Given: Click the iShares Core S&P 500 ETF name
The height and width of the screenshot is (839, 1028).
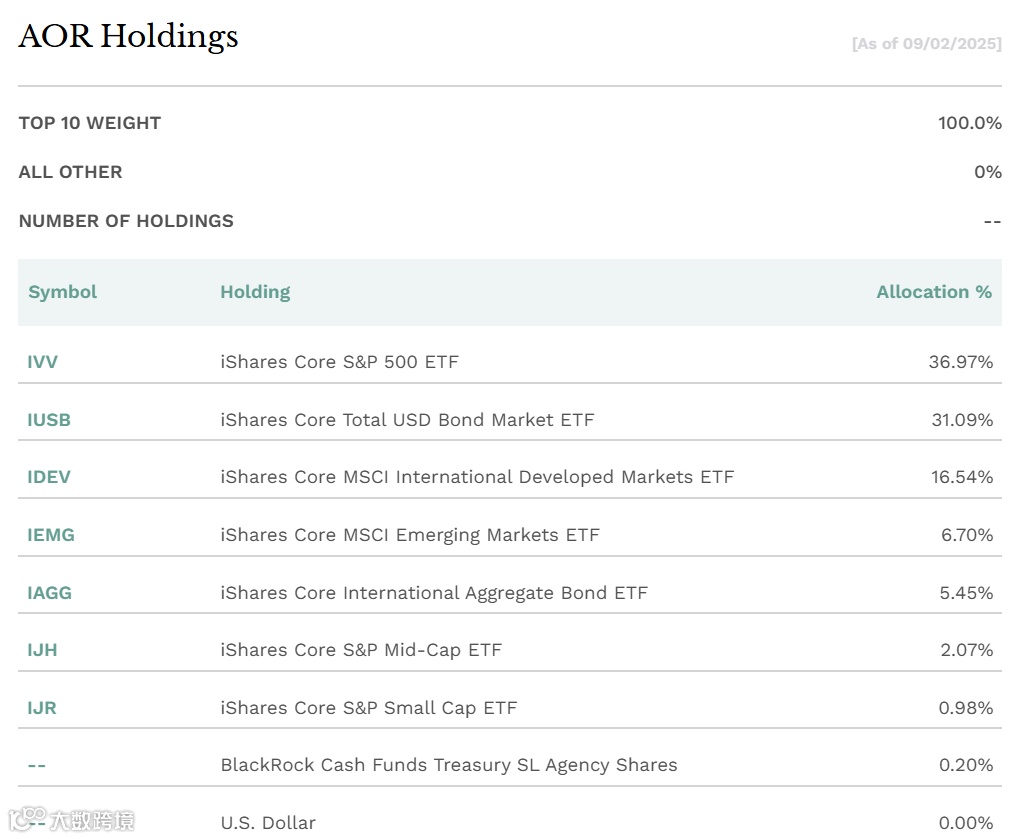Looking at the screenshot, I should [339, 362].
